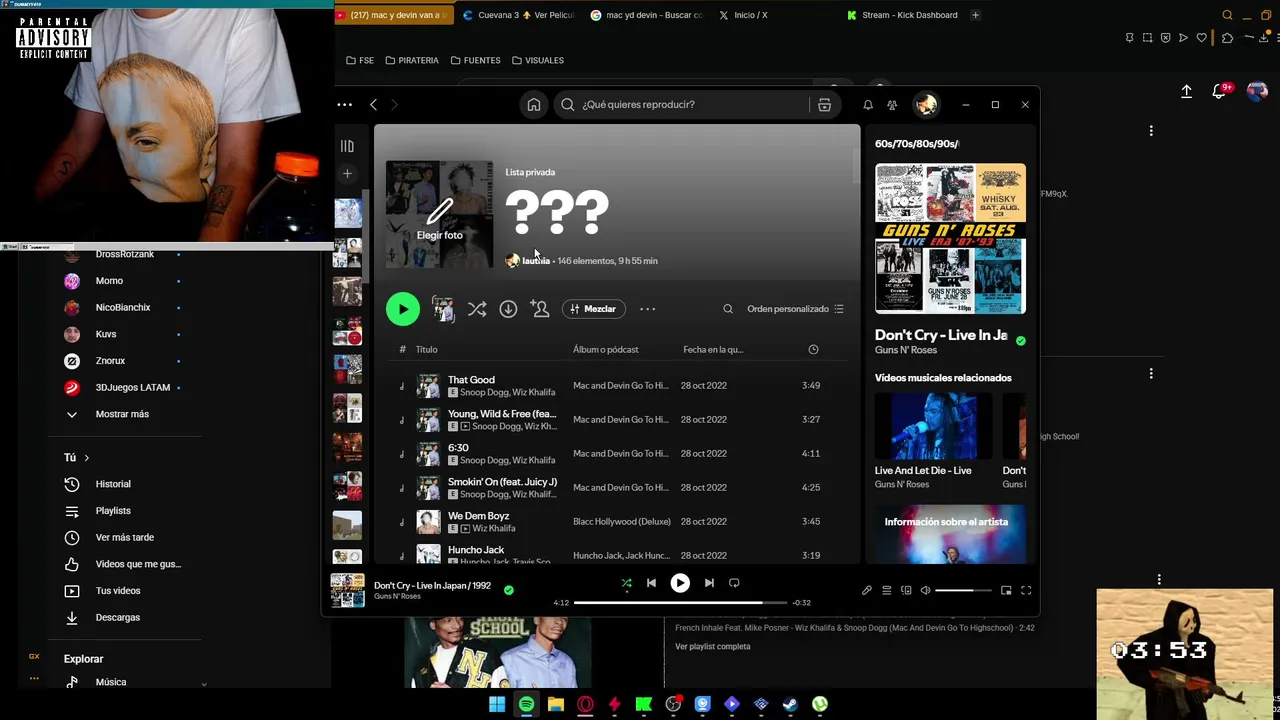Open Spotify profile avatar menu
The width and height of the screenshot is (1280, 720).
[926, 104]
